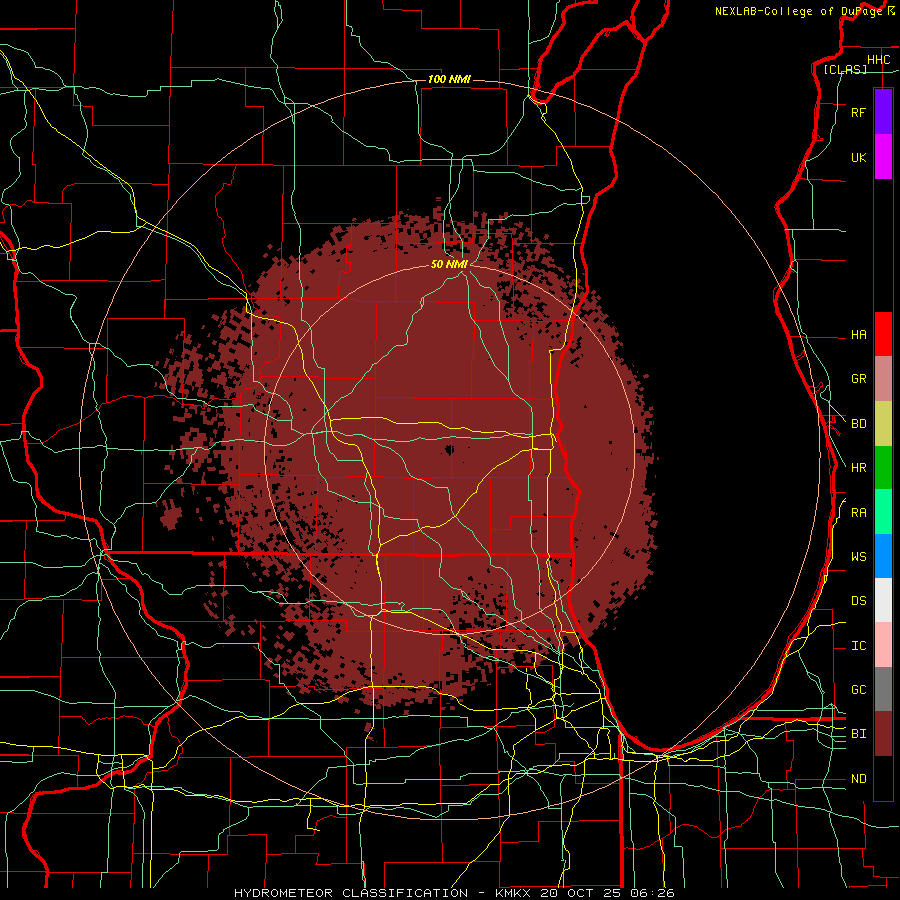The width and height of the screenshot is (900, 900).
Task: Click the BI legend label
Action: tap(859, 734)
